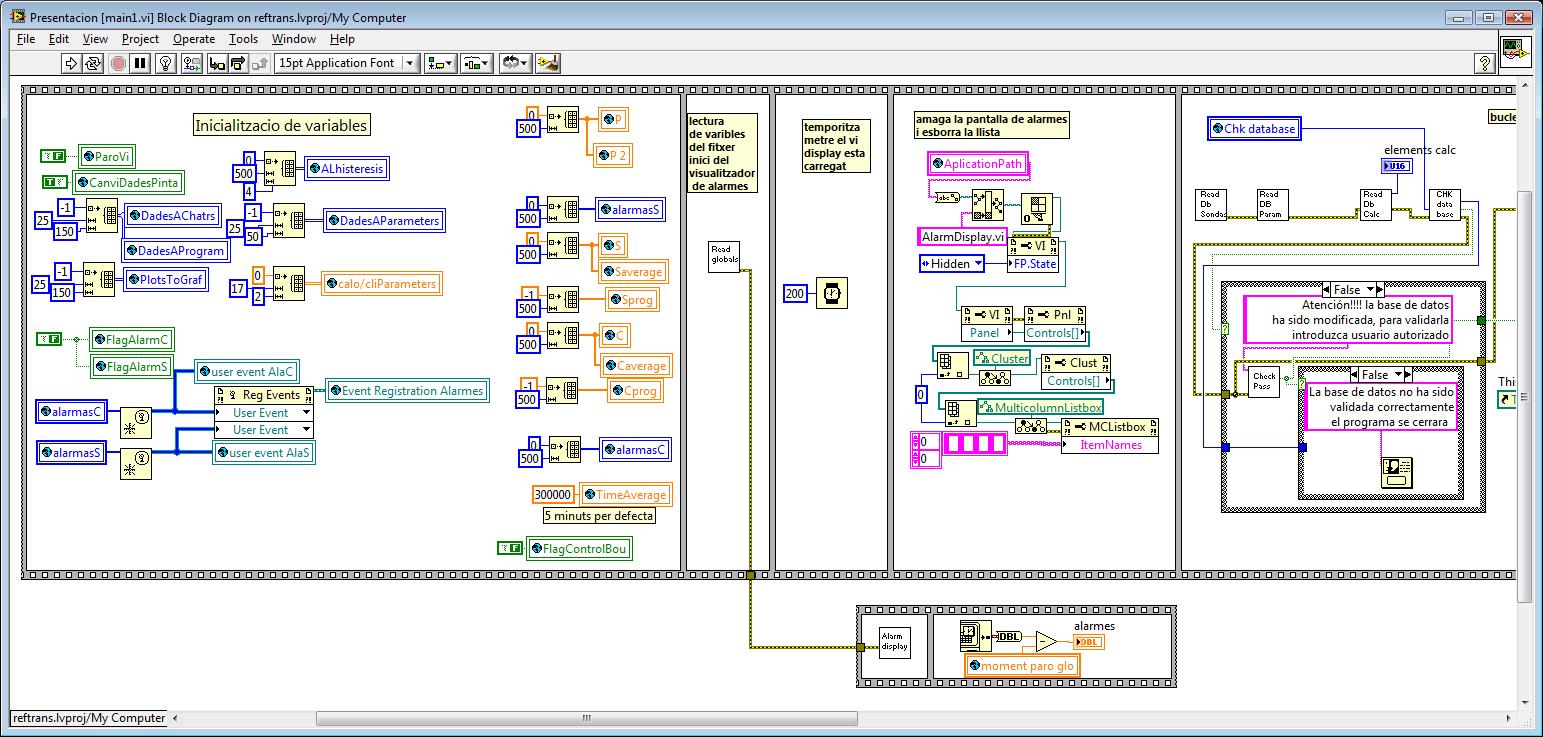Toggle boolean constant wired to ParoVi
This screenshot has width=1543, height=737.
53,156
